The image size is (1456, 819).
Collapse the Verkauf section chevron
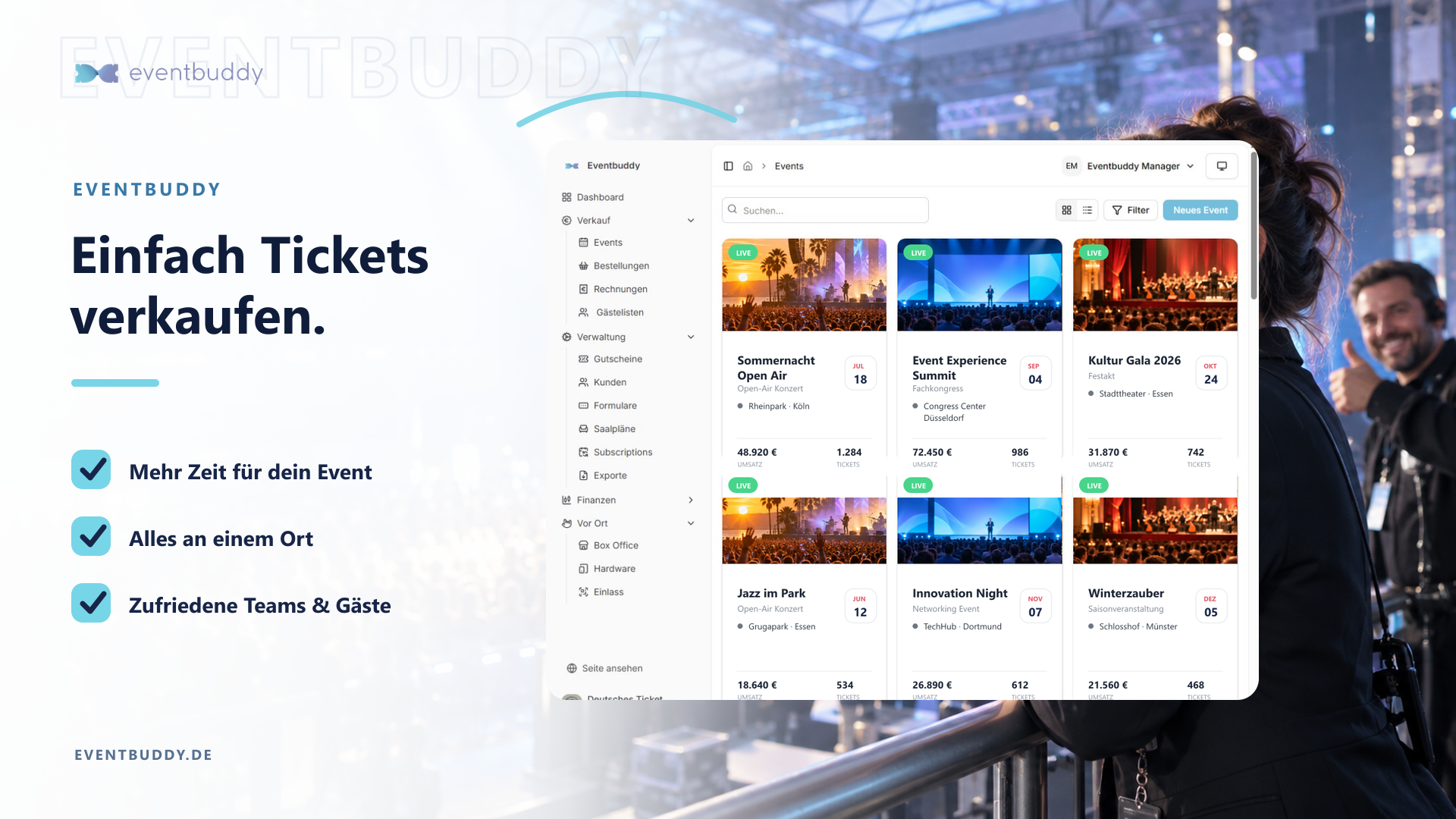coord(691,221)
